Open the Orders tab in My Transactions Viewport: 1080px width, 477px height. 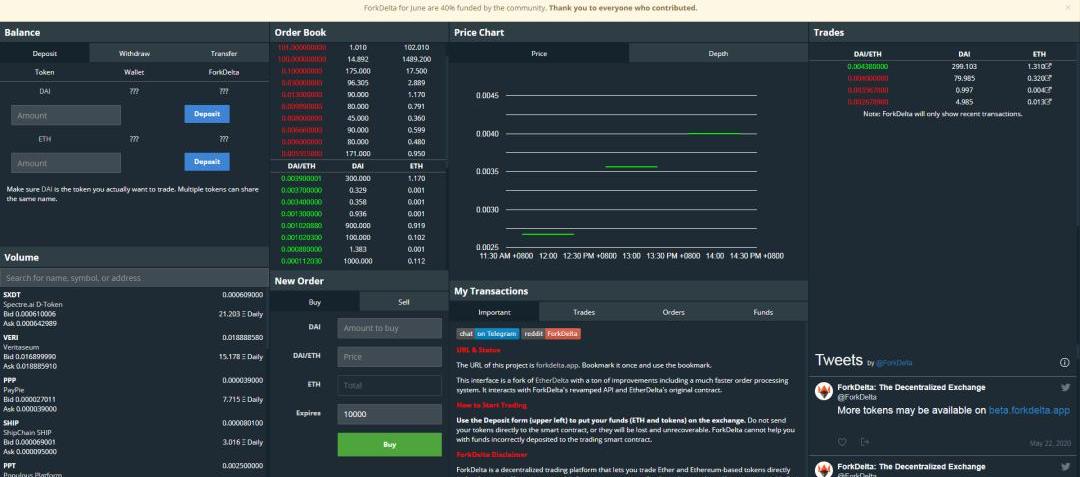pos(674,312)
